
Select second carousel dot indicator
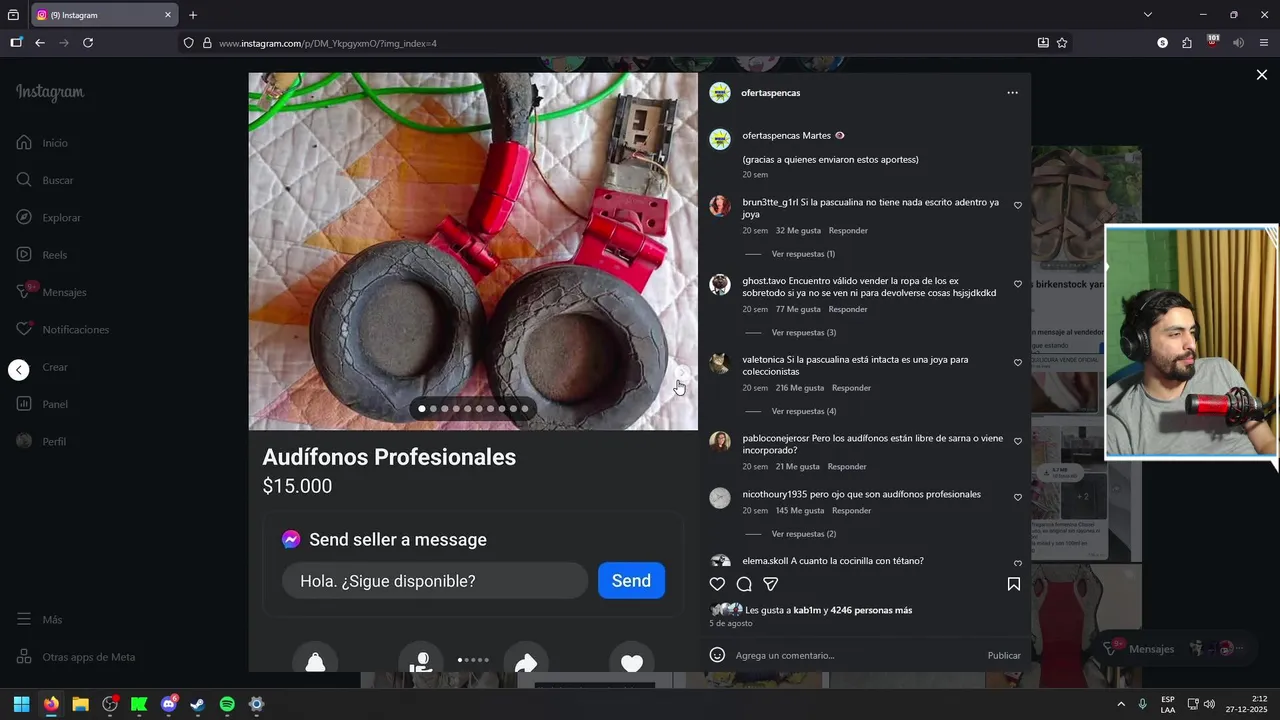click(x=433, y=408)
